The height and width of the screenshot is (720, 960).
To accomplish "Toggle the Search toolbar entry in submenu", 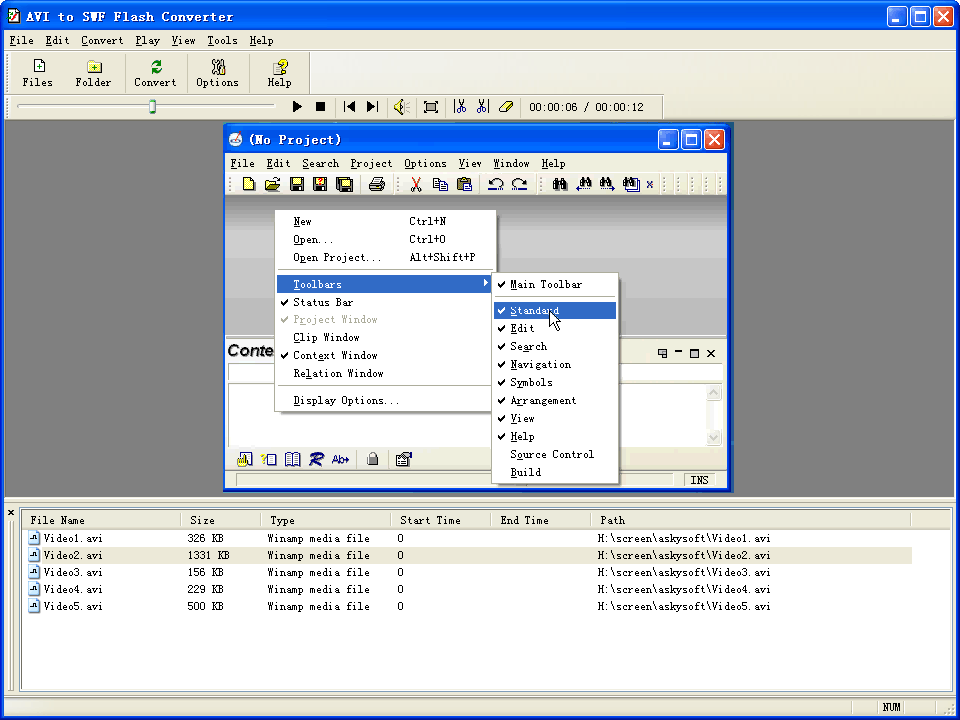I will 555,347.
